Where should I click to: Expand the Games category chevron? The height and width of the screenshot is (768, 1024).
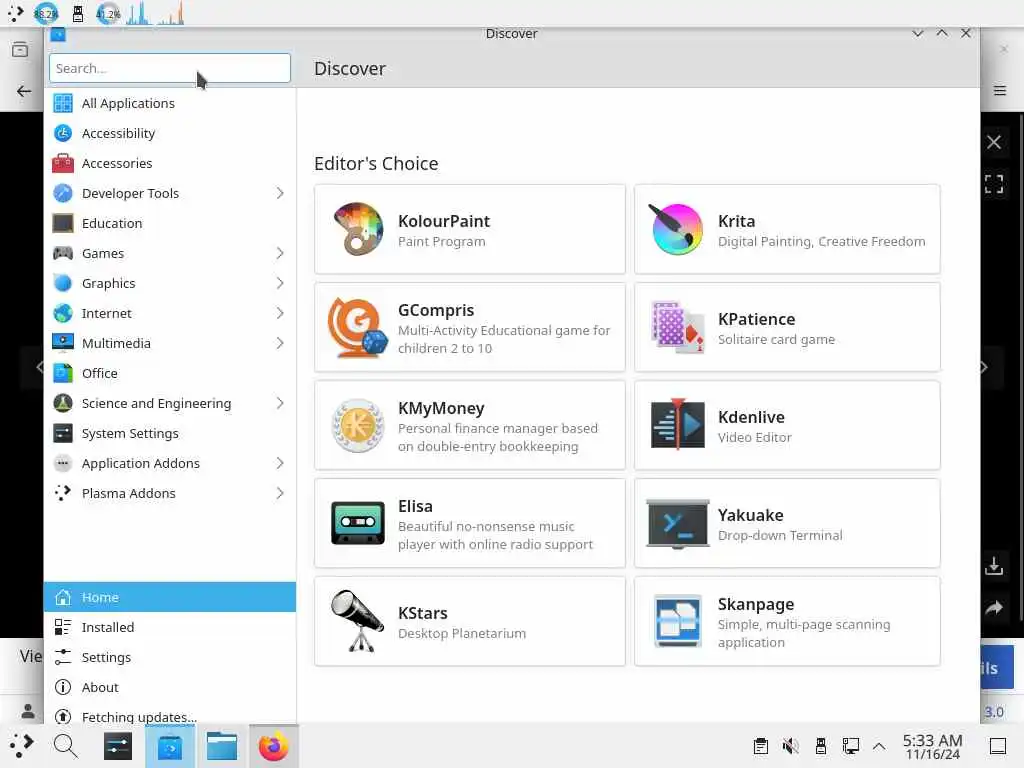[280, 253]
